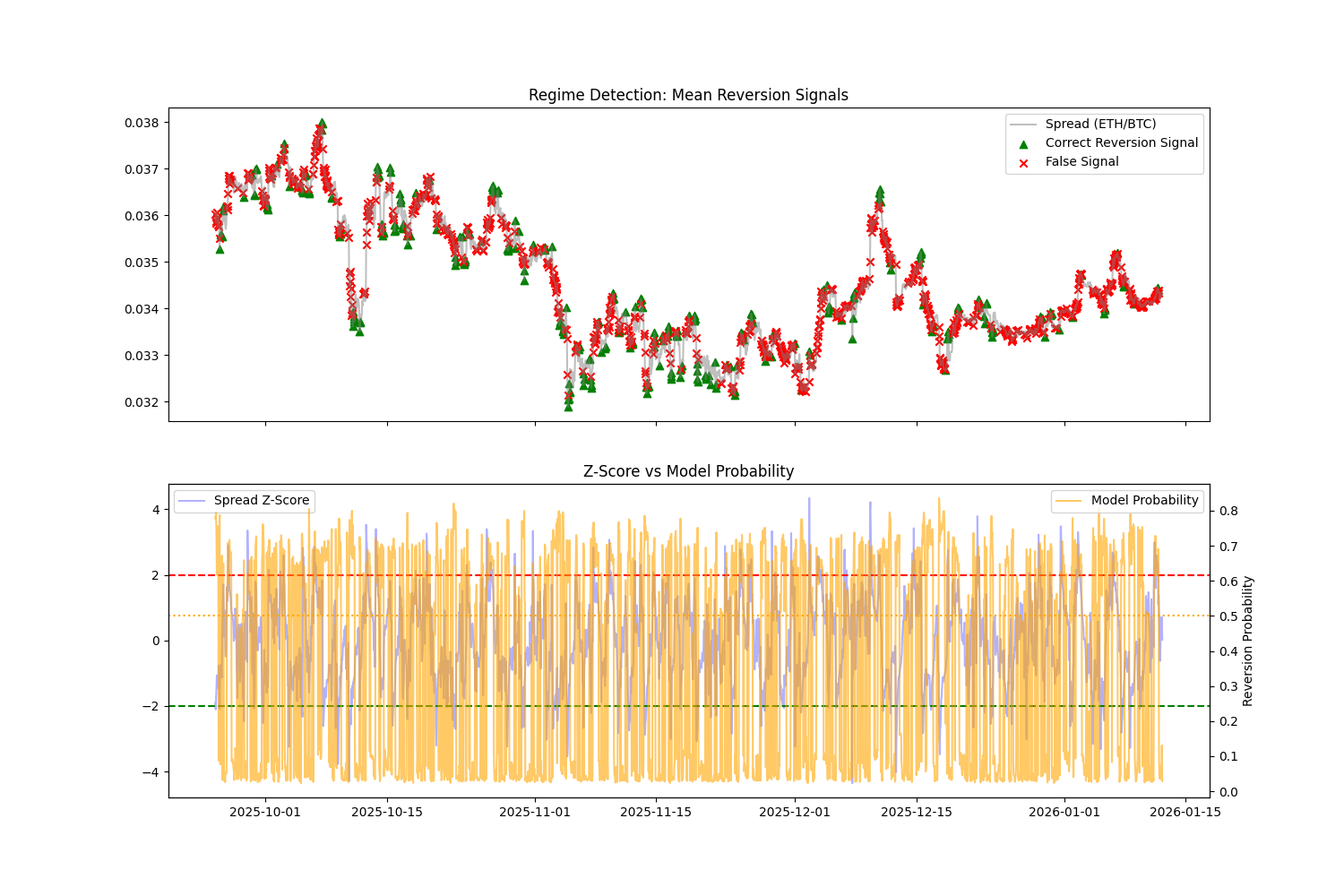Click the 2025-12-01 x-axis tick label
Viewport: 1344px width, 896px height.
pos(796,812)
